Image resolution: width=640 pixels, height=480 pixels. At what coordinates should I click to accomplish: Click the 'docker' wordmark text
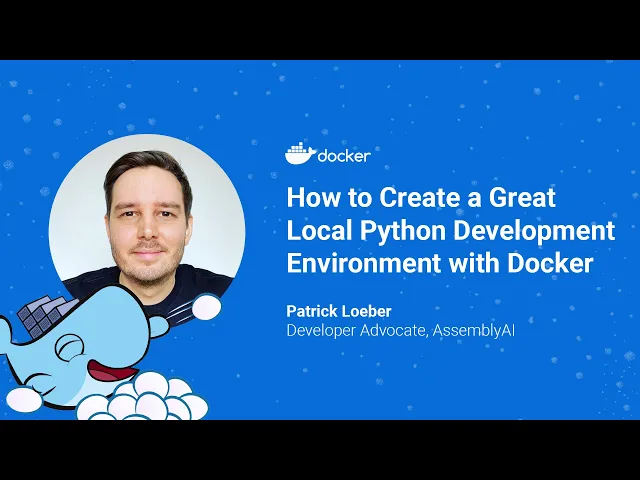[x=344, y=156]
